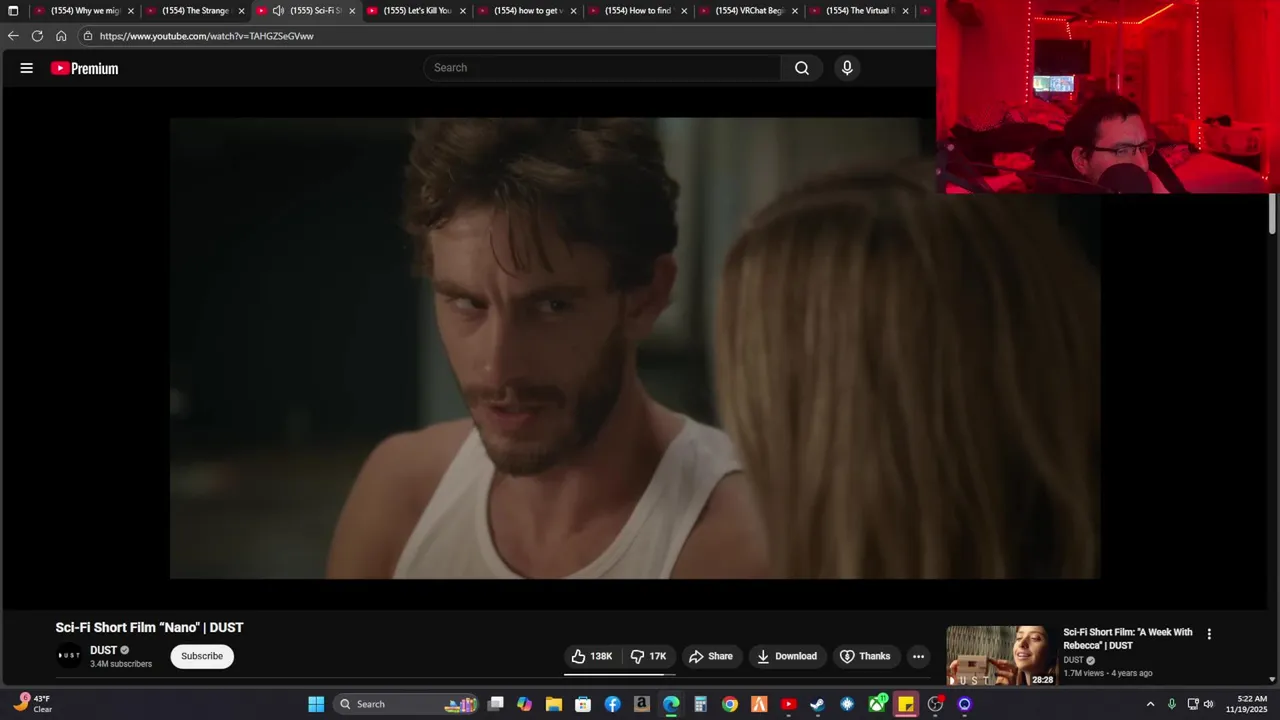1280x720 pixels.
Task: Open File Explorer from taskbar
Action: tap(554, 704)
